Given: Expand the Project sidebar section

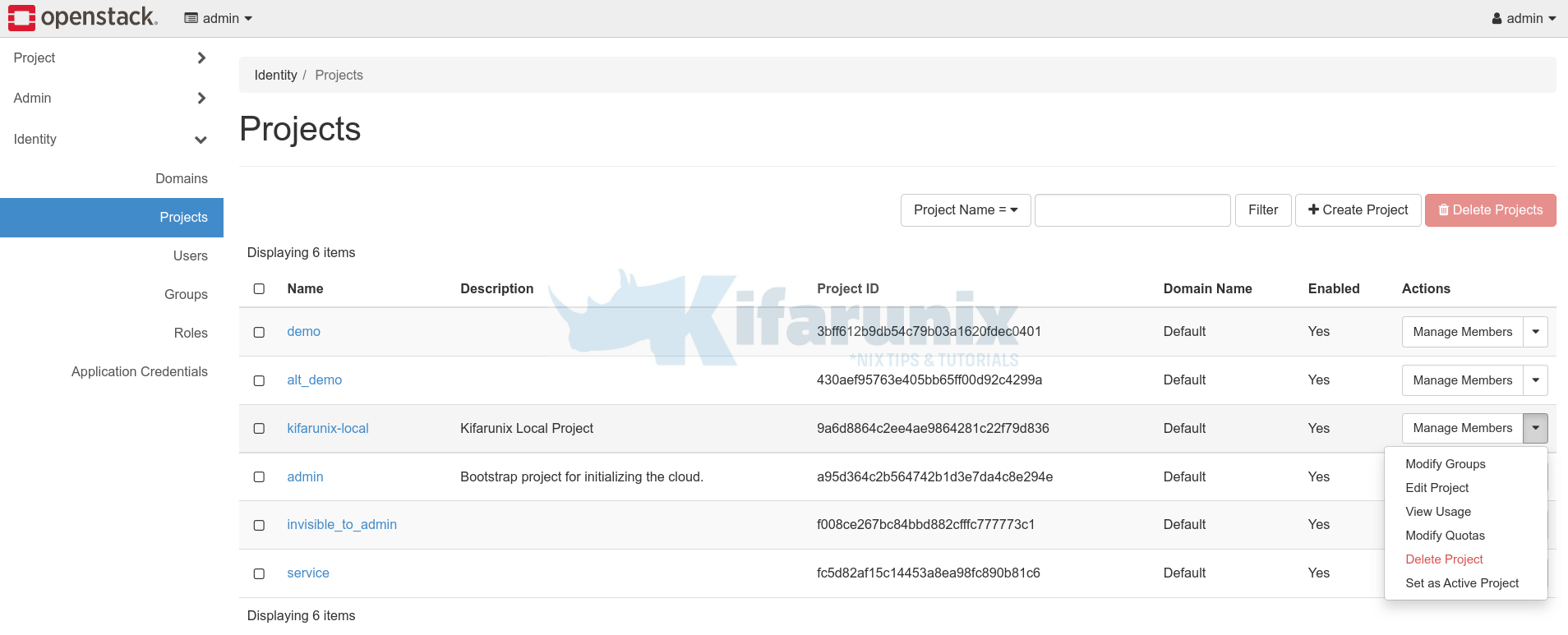Looking at the screenshot, I should [x=111, y=58].
